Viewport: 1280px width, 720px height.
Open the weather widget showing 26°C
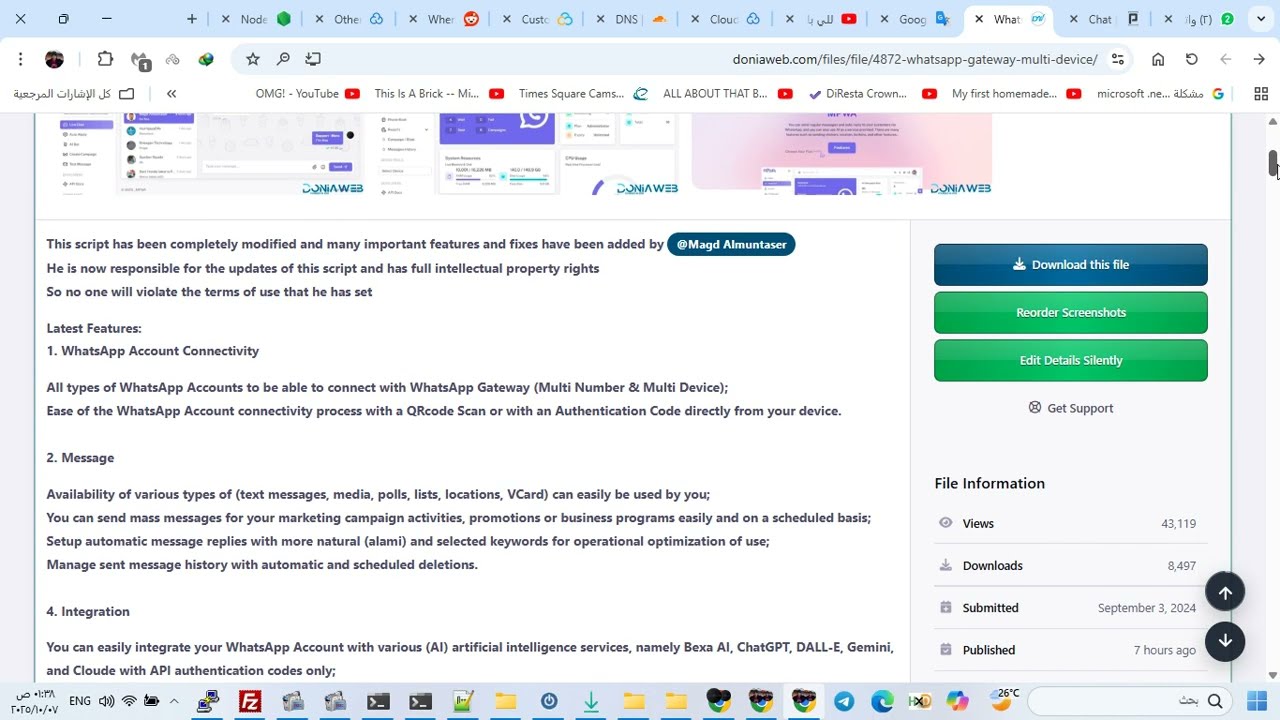(x=1004, y=698)
